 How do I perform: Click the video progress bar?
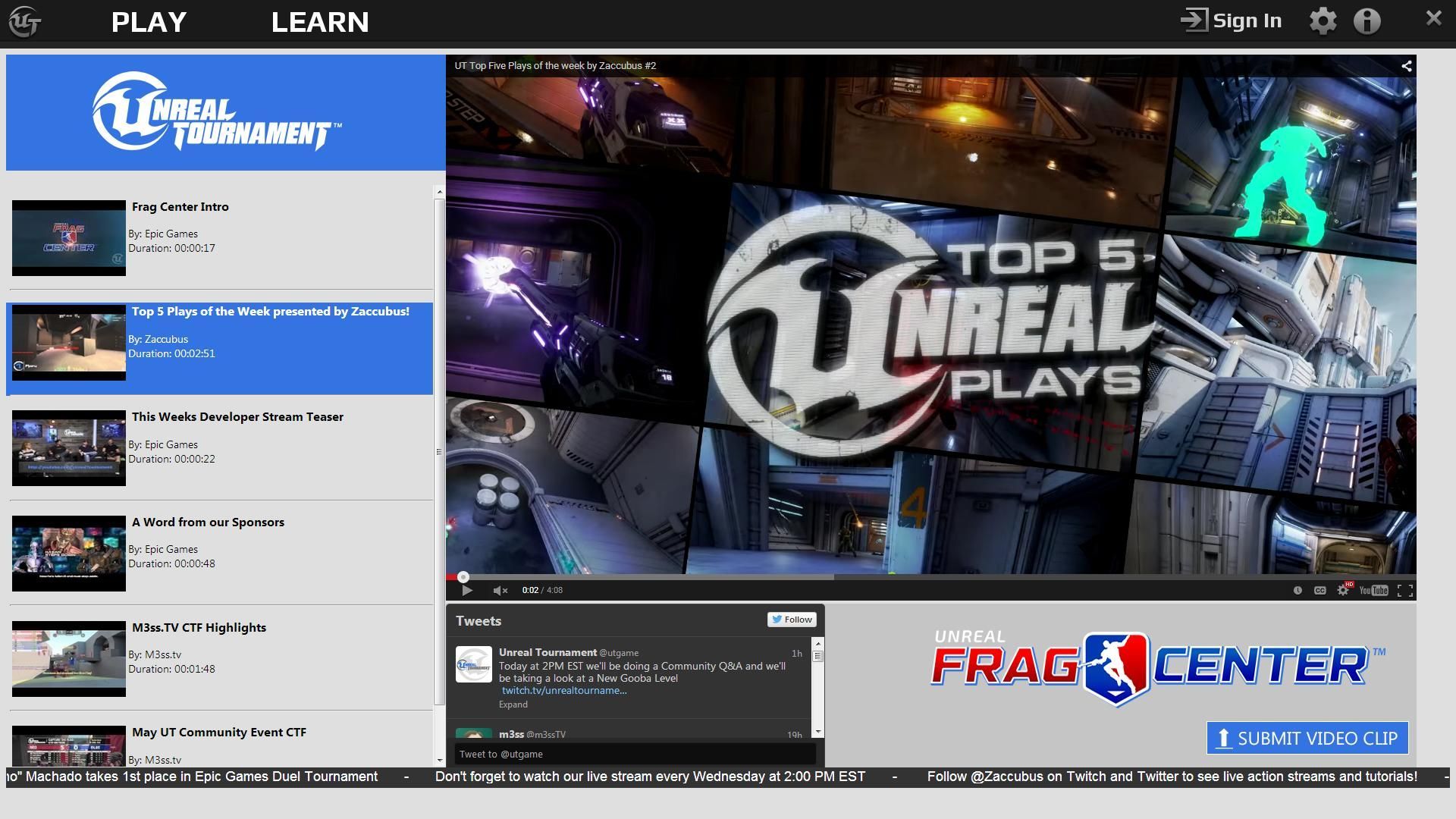931,577
